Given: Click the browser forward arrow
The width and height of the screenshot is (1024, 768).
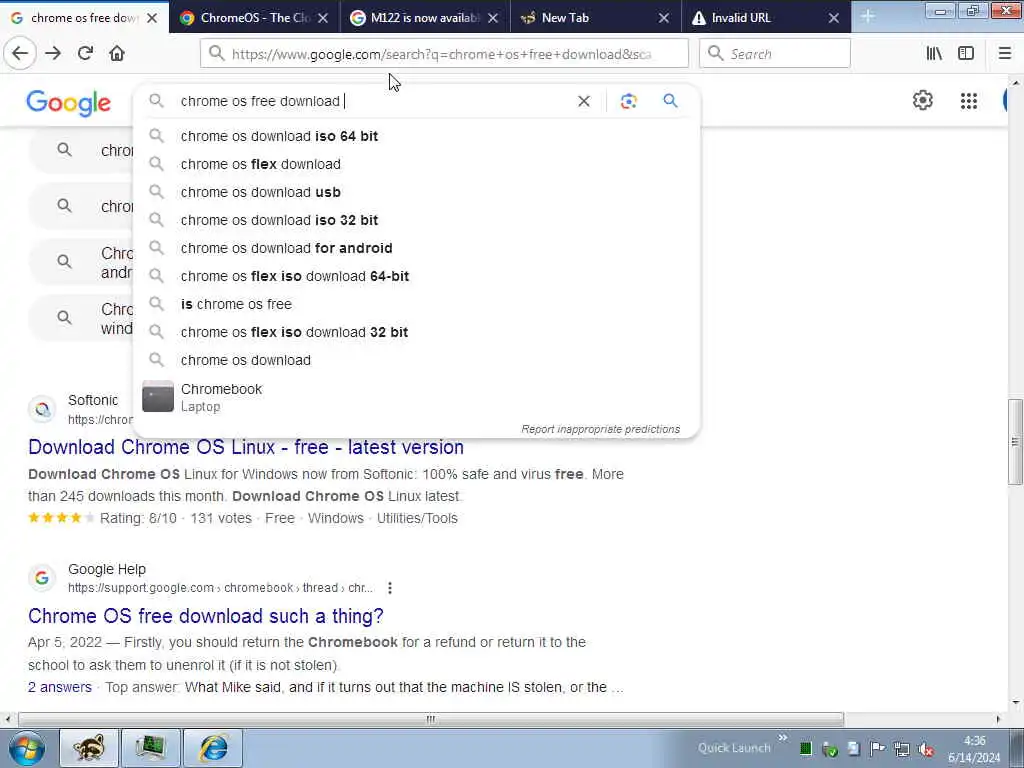Looking at the screenshot, I should [53, 54].
